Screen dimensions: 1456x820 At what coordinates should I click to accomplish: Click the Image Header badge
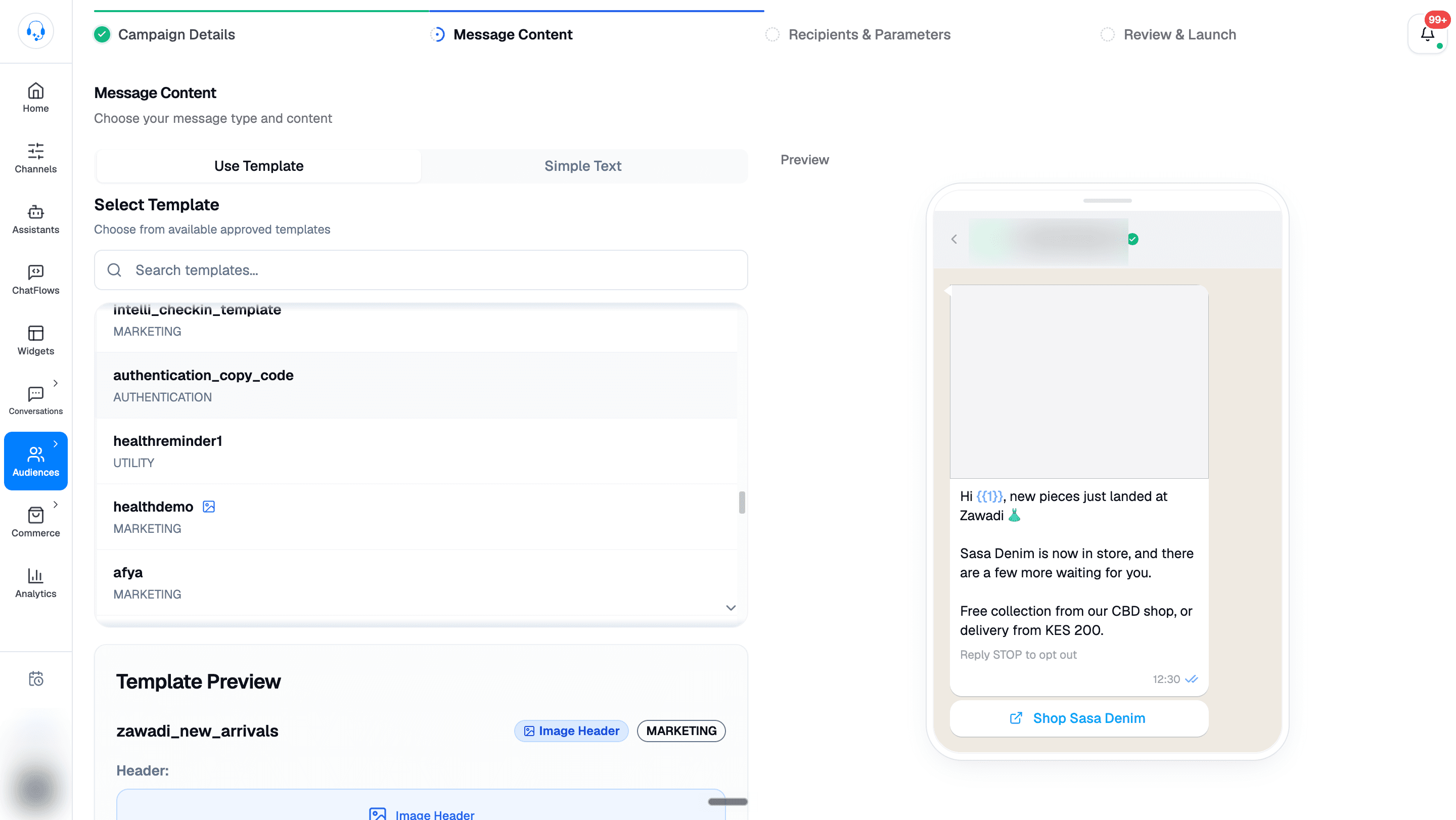click(571, 731)
